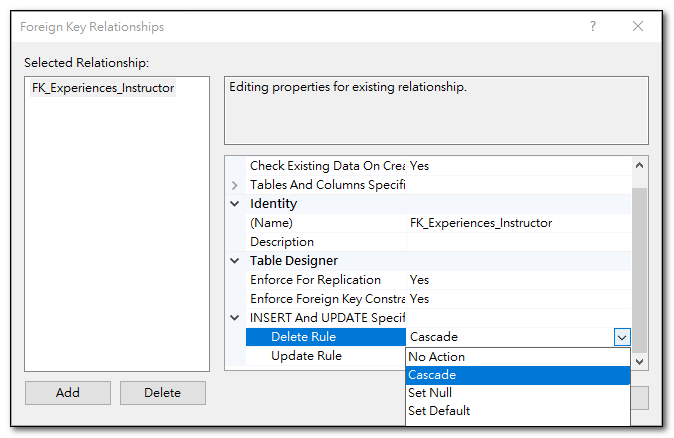The width and height of the screenshot is (674, 438).
Task: Choose No Action from the dropdown list
Action: [518, 357]
